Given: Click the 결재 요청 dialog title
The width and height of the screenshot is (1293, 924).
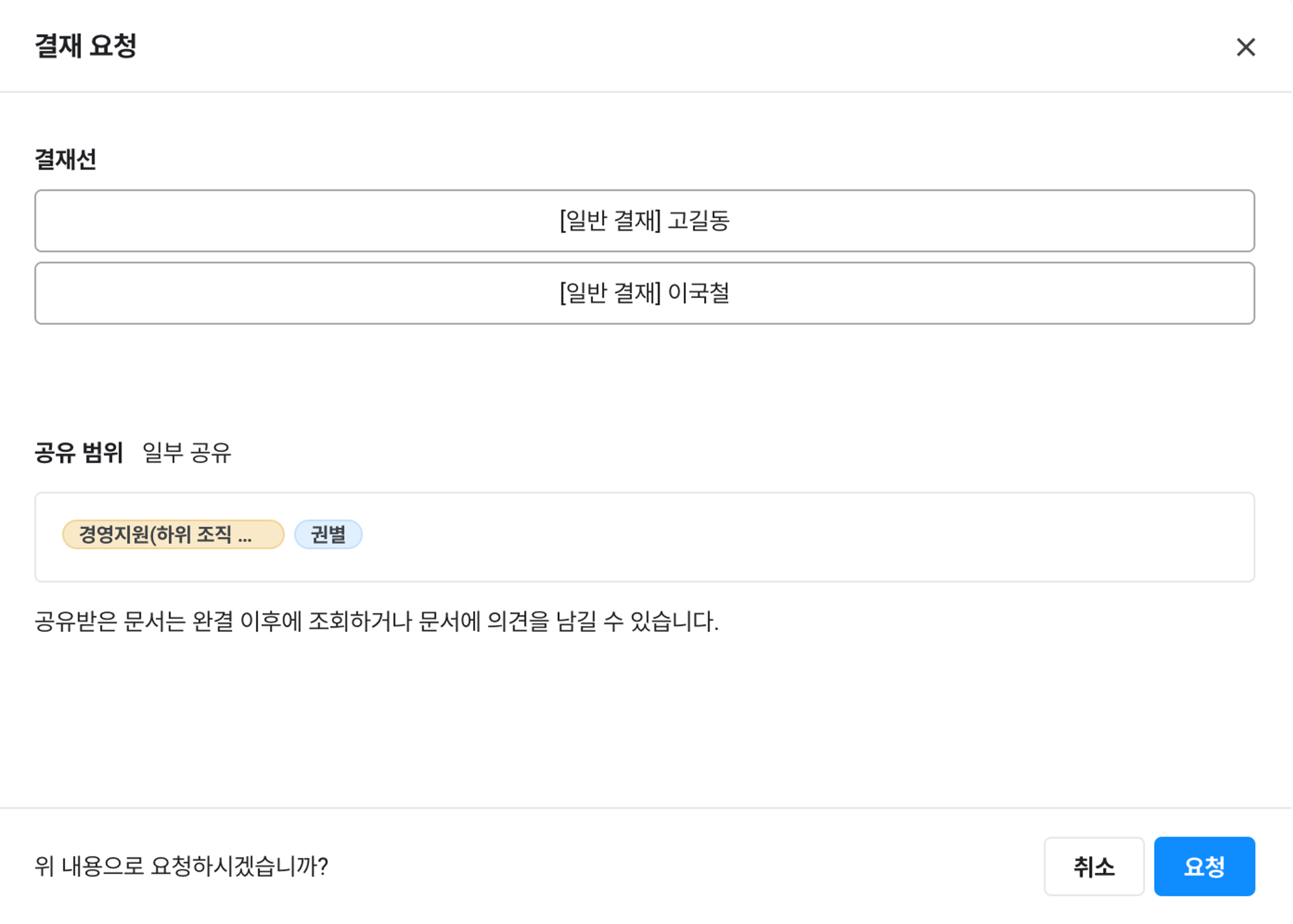Looking at the screenshot, I should click(x=86, y=46).
